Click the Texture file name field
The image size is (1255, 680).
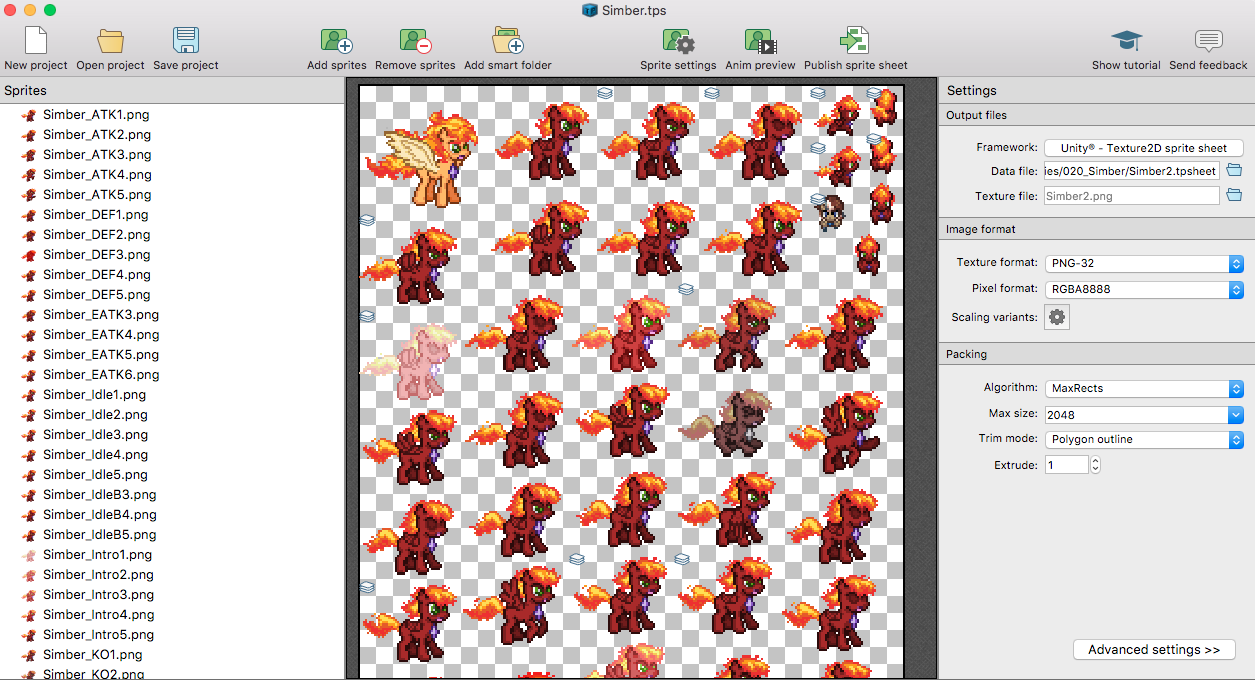(1132, 196)
